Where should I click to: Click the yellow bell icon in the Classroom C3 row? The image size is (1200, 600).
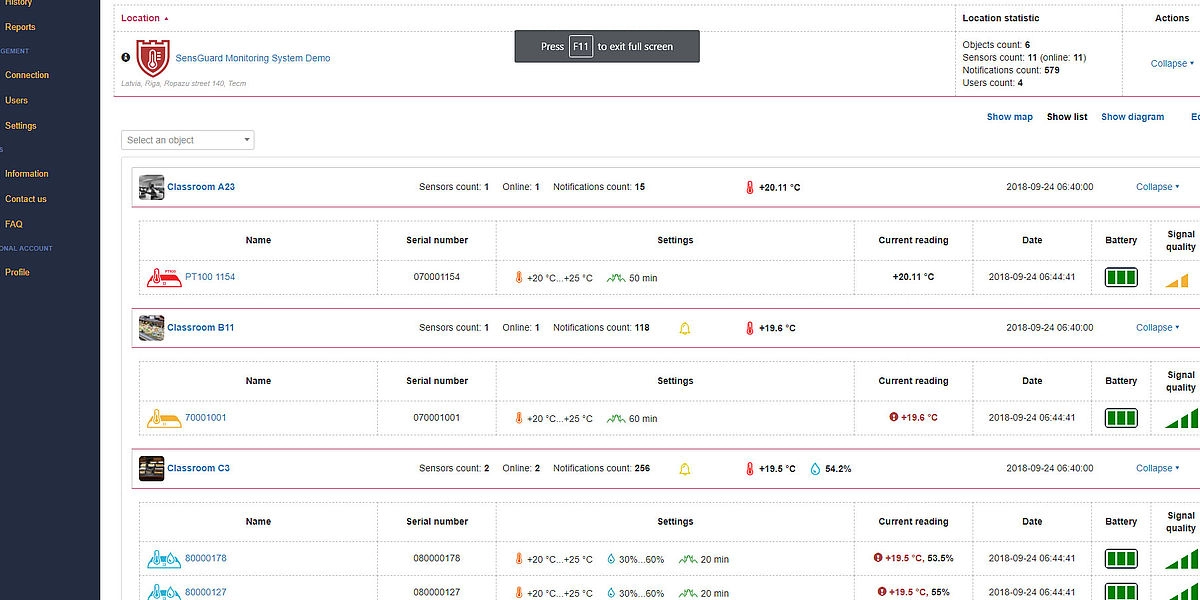pyautogui.click(x=685, y=468)
